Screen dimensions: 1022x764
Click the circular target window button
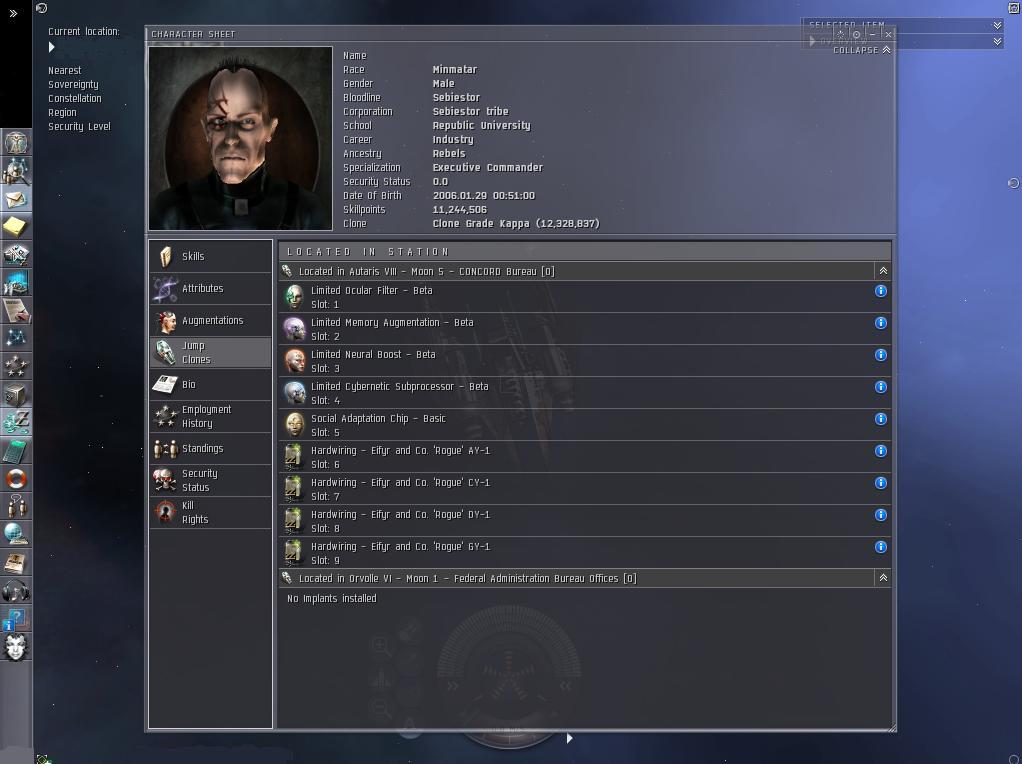(856, 34)
